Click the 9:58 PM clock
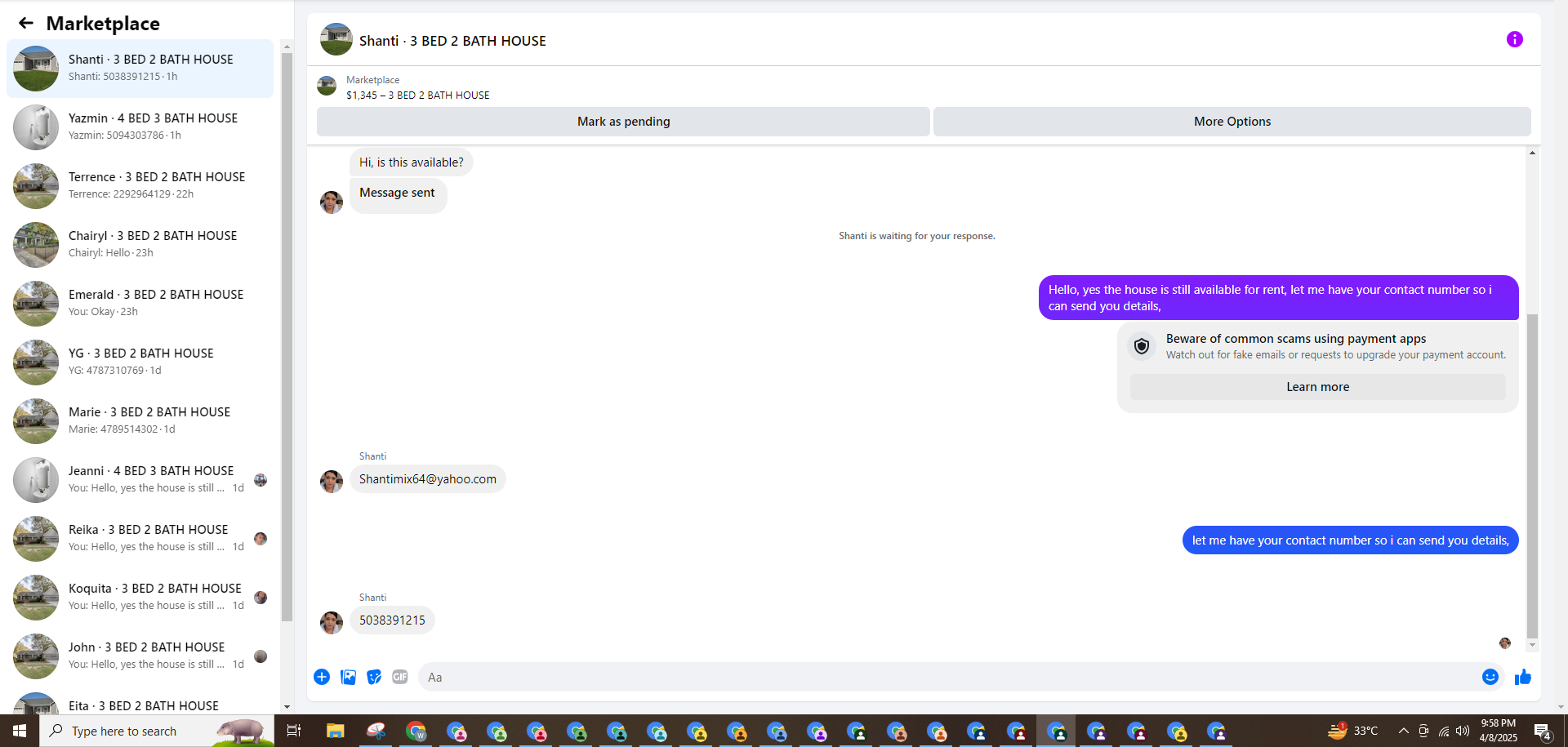Image resolution: width=1568 pixels, height=747 pixels. (x=1498, y=723)
